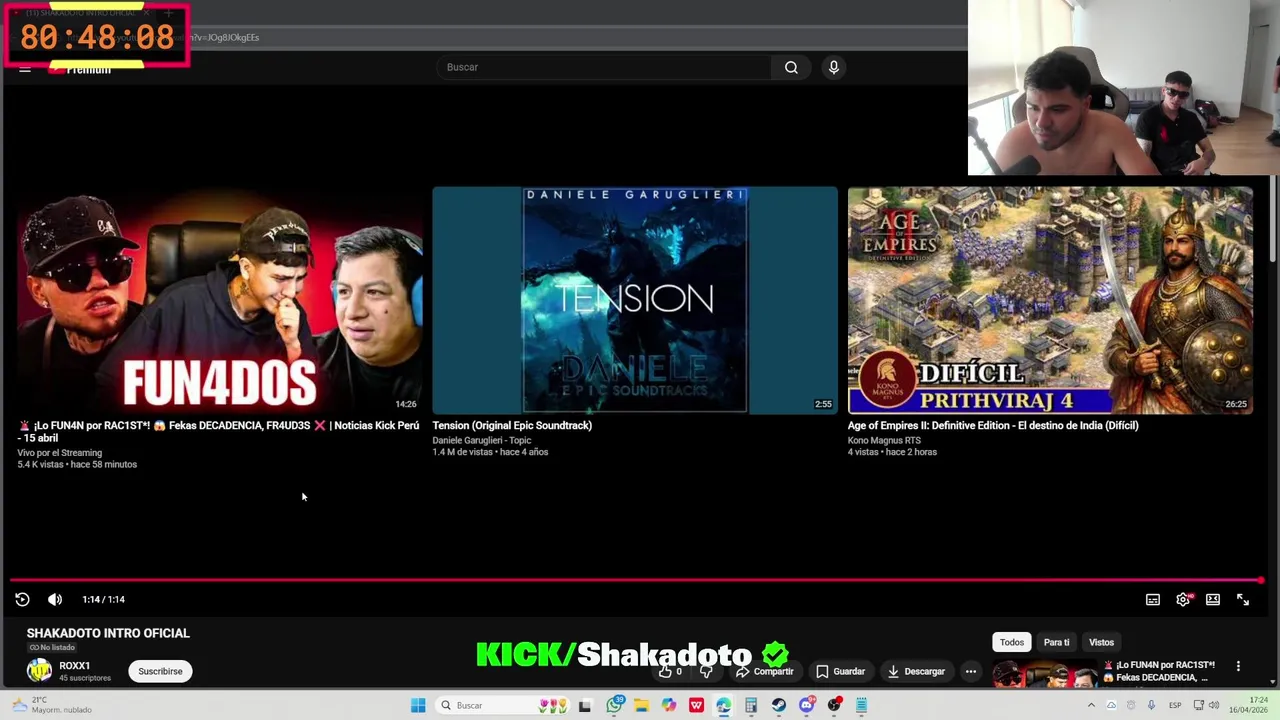The height and width of the screenshot is (720, 1280).
Task: Select the 'Todos' filter chip
Action: click(x=1012, y=642)
